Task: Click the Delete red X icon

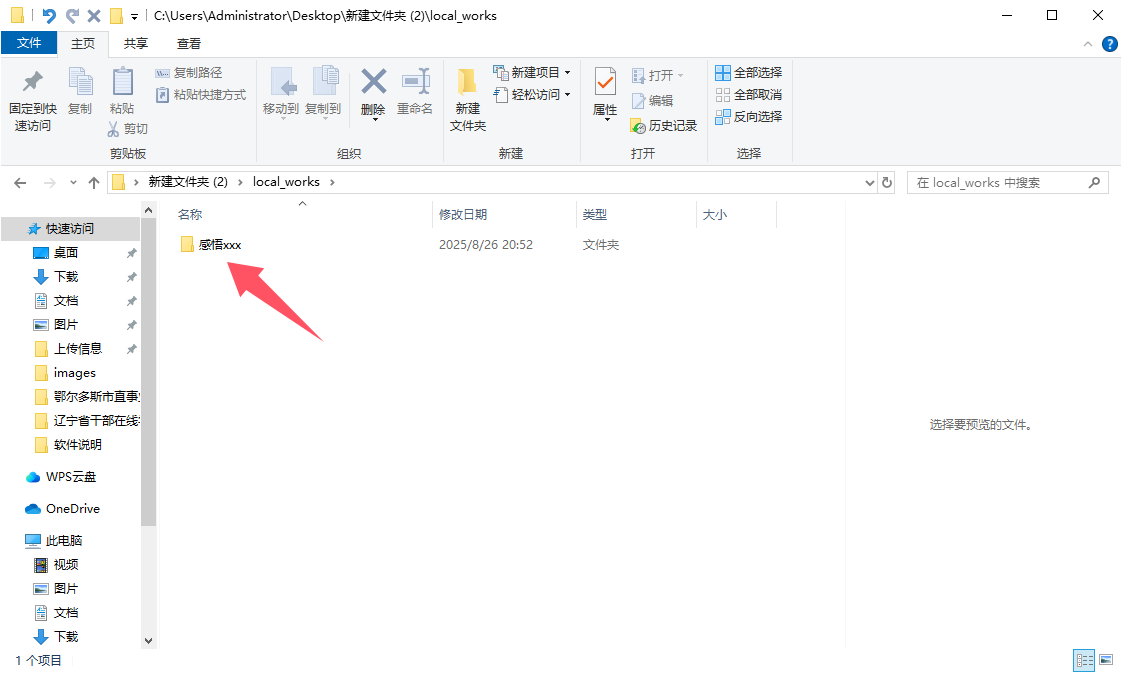Action: 373,82
